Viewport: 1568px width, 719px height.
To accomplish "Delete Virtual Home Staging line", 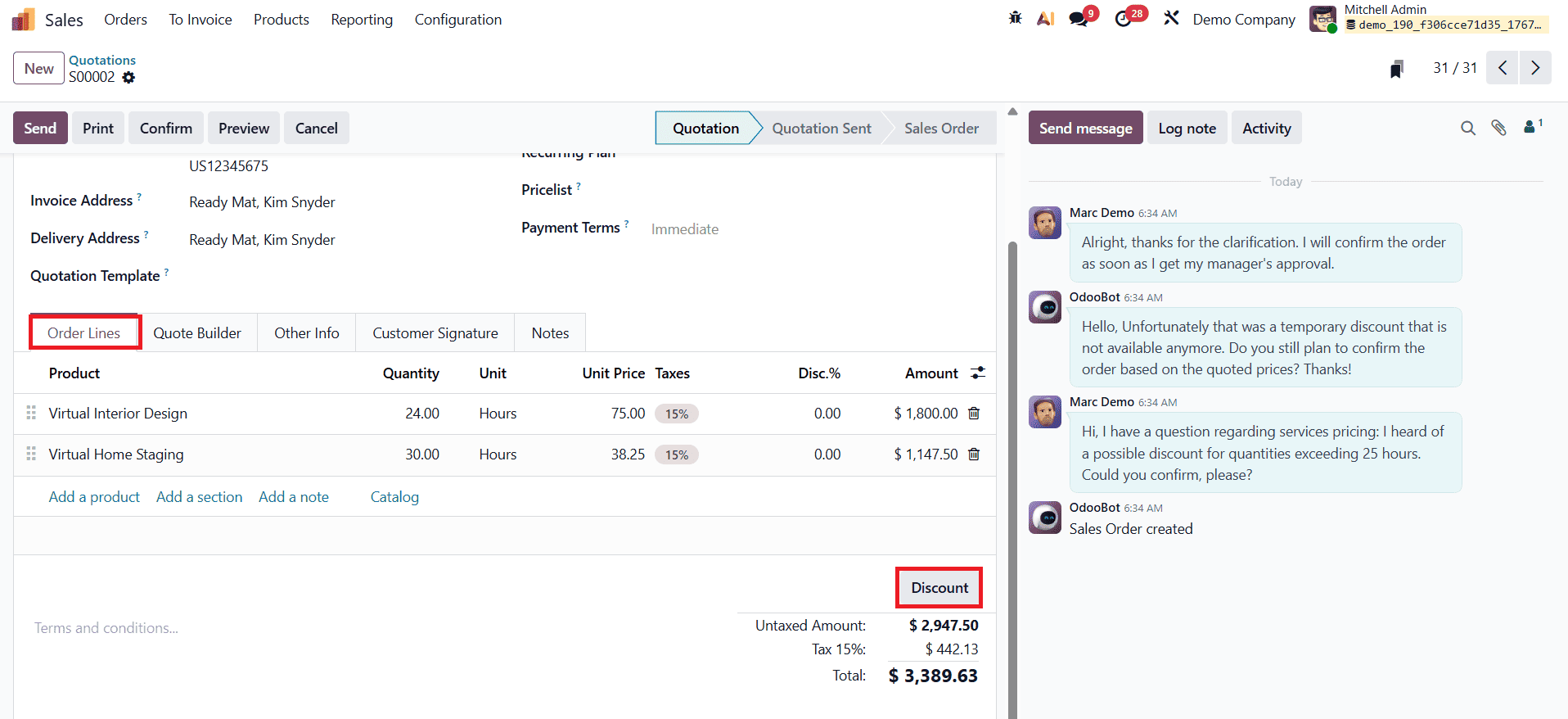I will [974, 454].
